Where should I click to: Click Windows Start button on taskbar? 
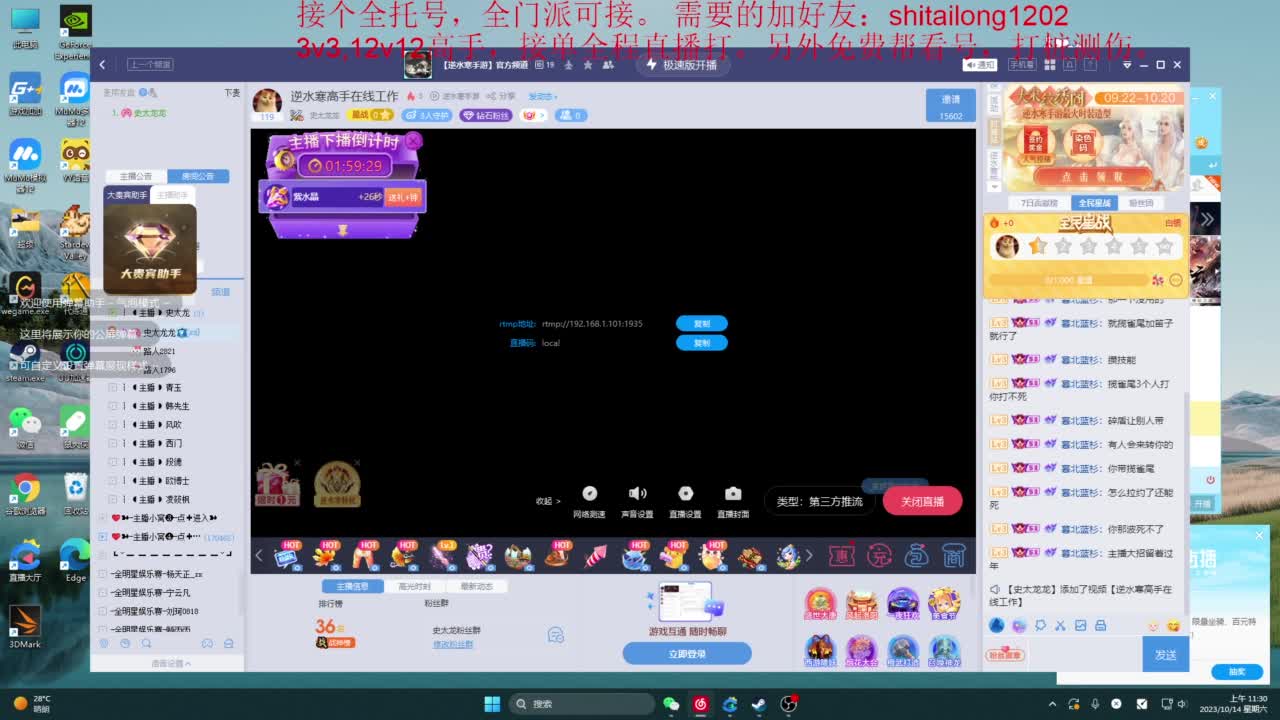coord(492,704)
